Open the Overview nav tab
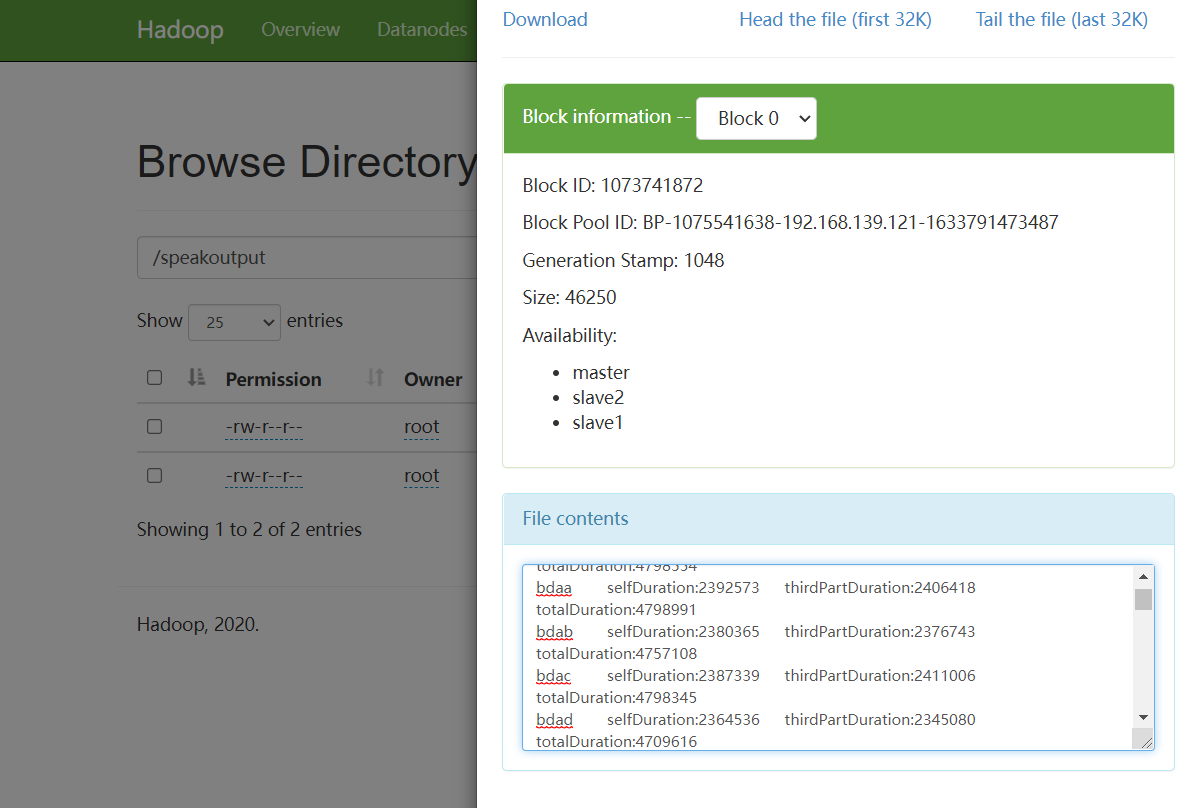This screenshot has width=1199, height=808. click(x=301, y=30)
